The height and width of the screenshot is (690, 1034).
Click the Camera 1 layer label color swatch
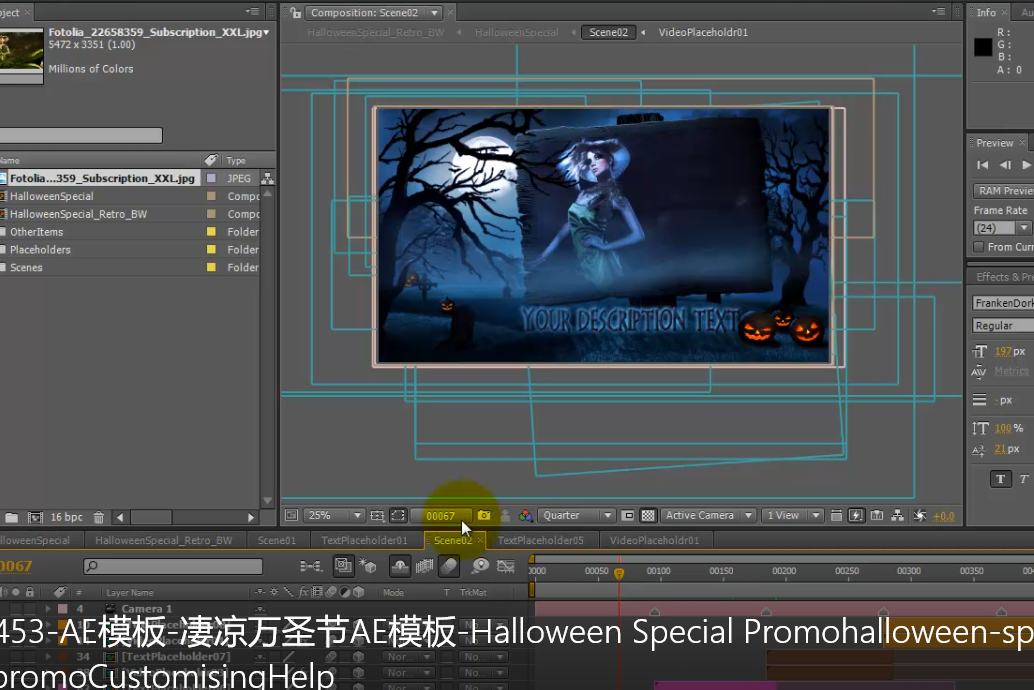(63, 608)
